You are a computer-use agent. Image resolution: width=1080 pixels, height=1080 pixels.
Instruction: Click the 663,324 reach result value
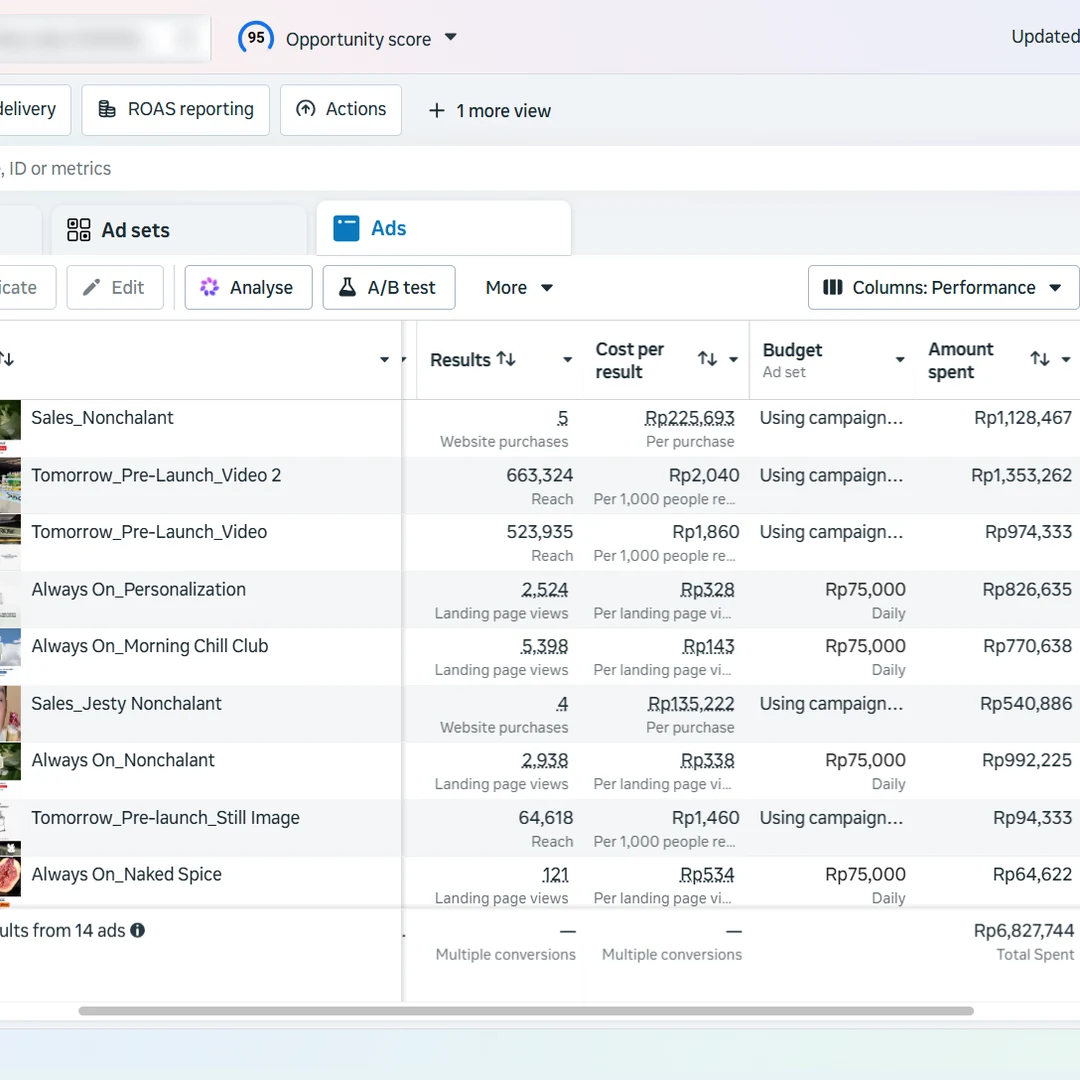pos(539,475)
